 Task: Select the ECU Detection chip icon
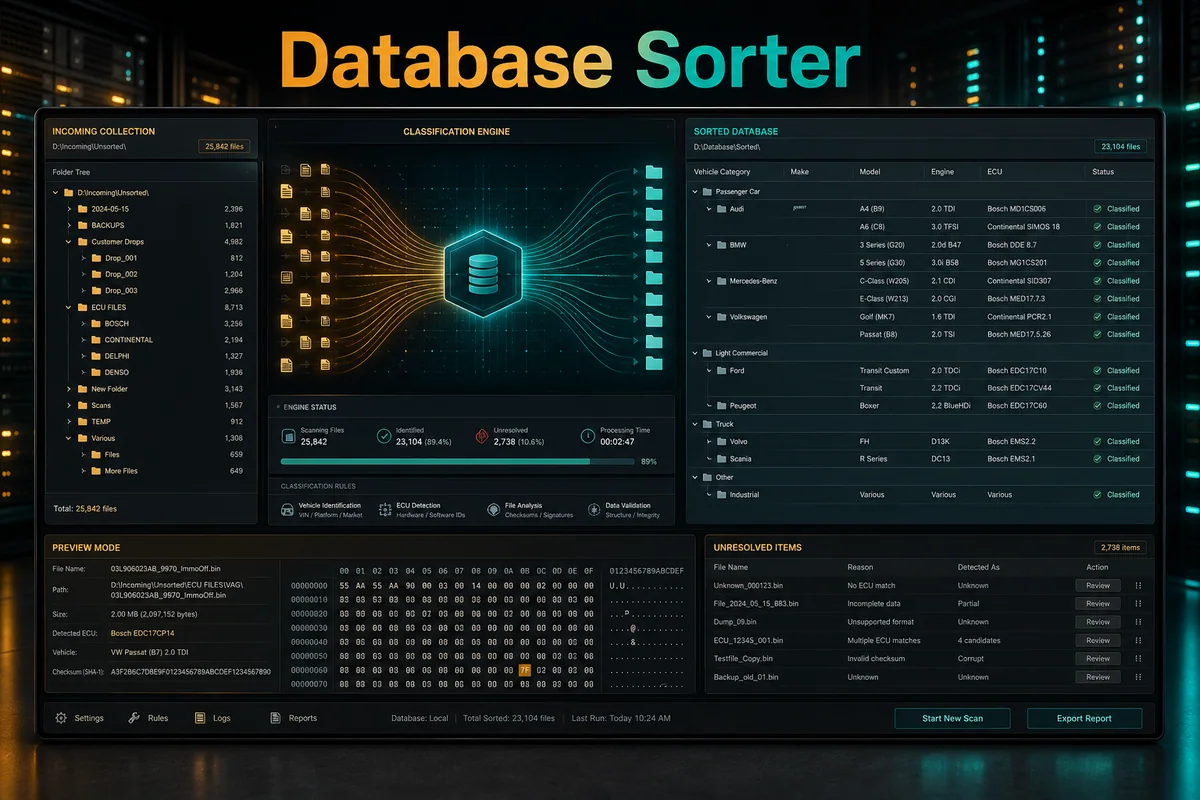point(385,509)
